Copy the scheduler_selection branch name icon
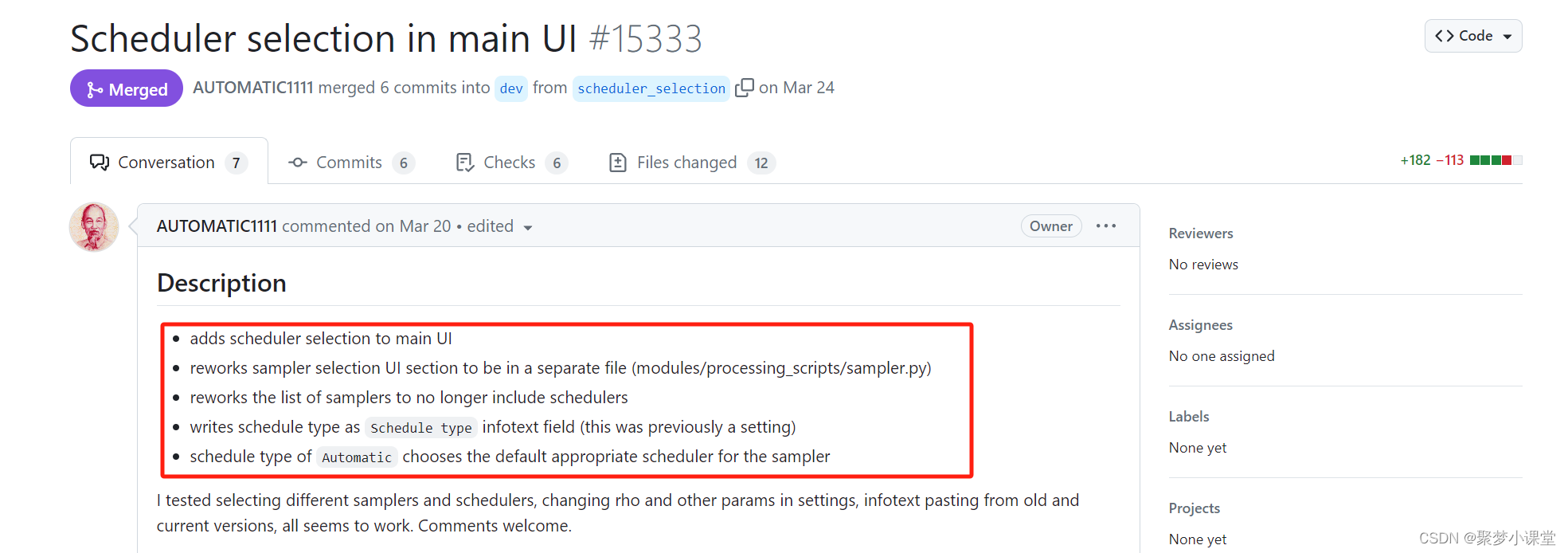 tap(744, 88)
